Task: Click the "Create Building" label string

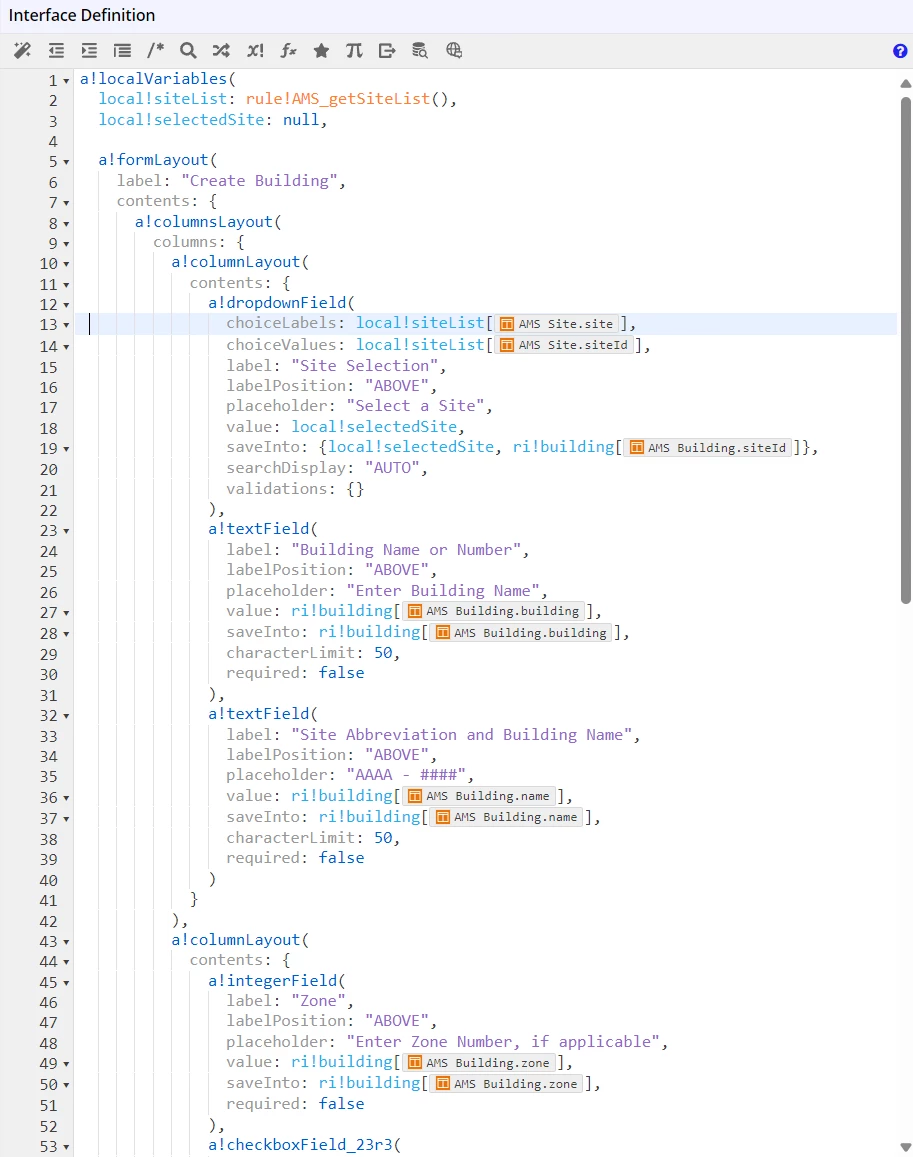Action: coord(259,181)
